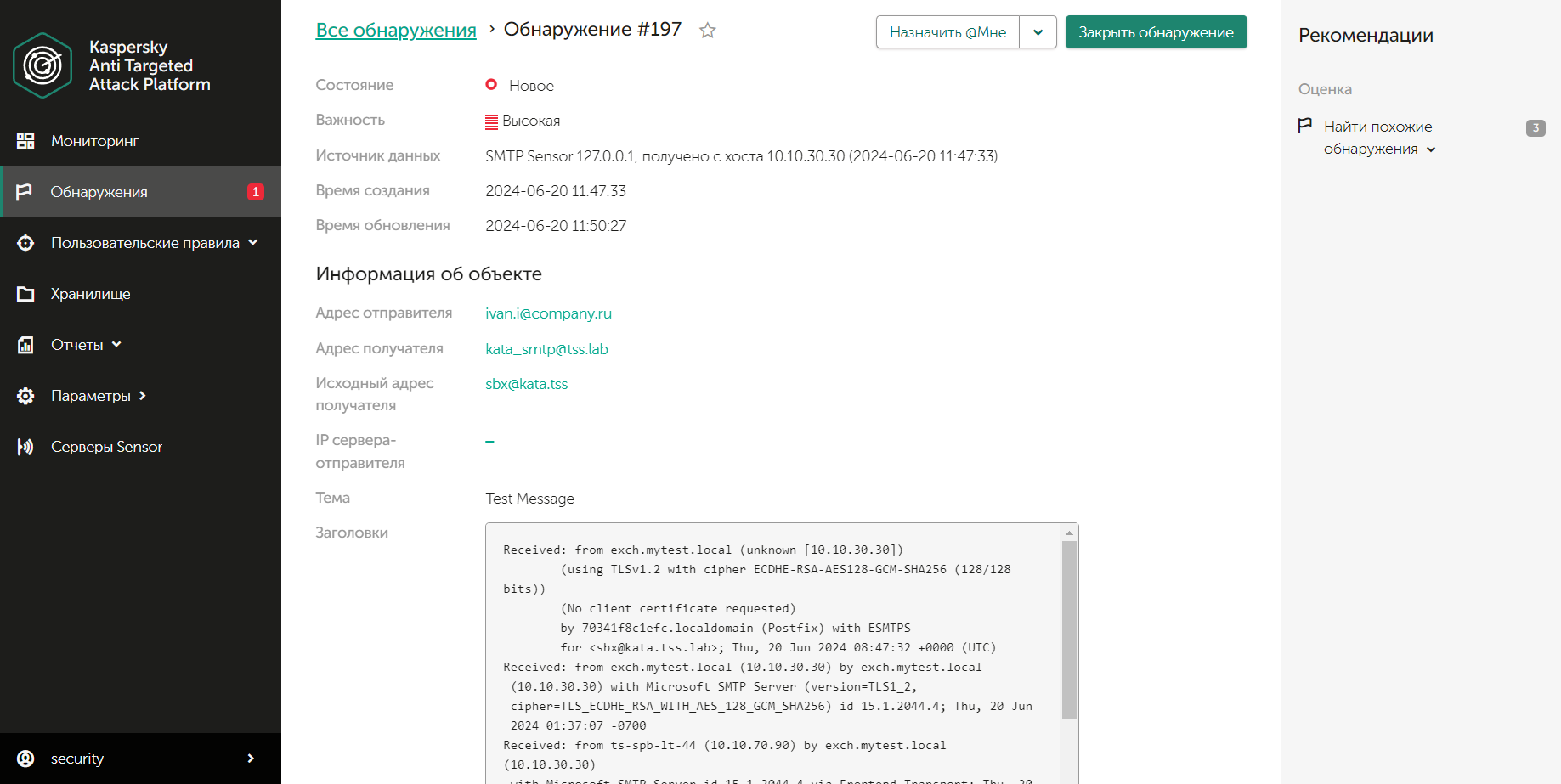Click the red badge on Обнаружения
1561x784 pixels.
pos(255,192)
